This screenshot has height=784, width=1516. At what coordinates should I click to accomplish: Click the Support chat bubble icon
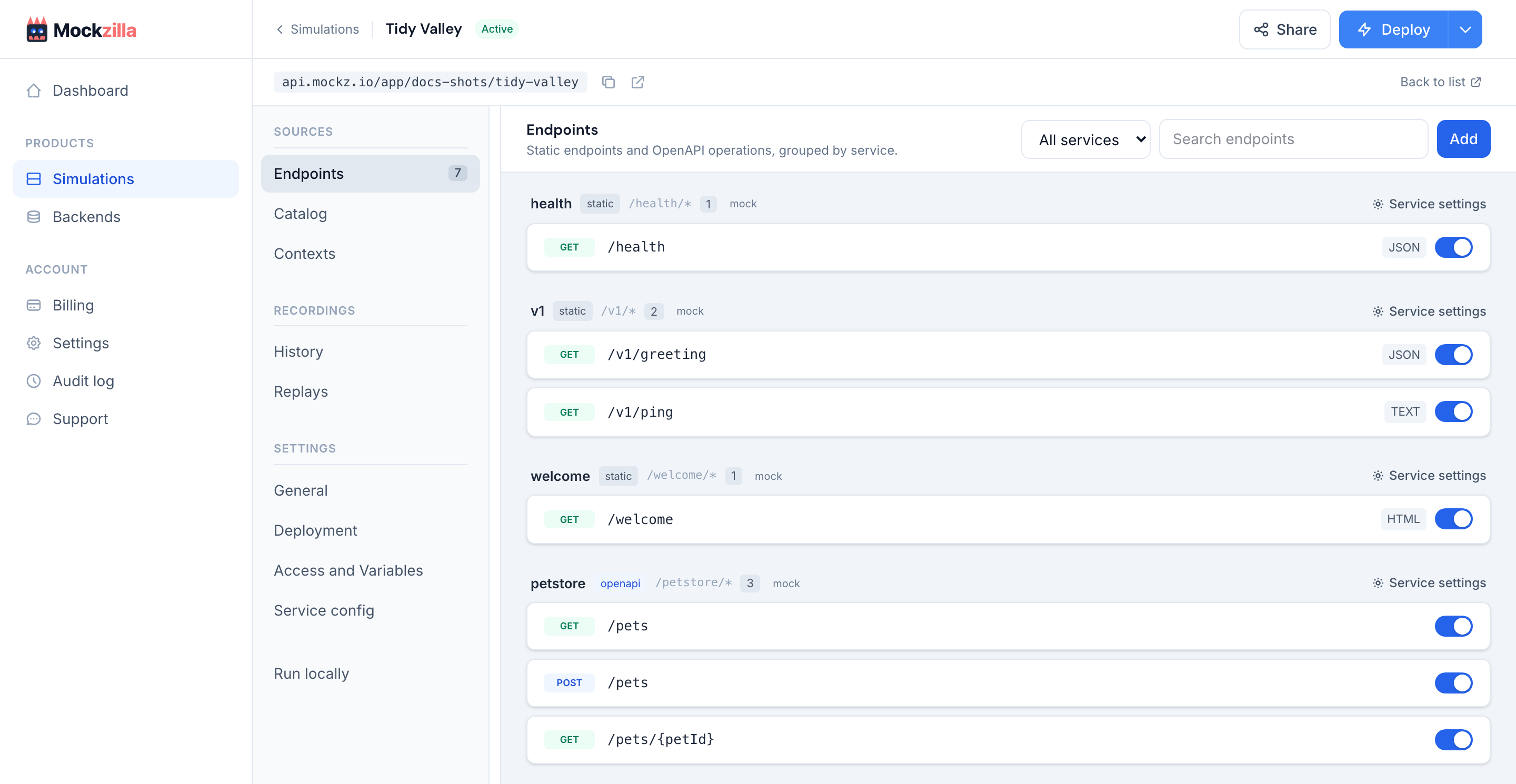[34, 419]
